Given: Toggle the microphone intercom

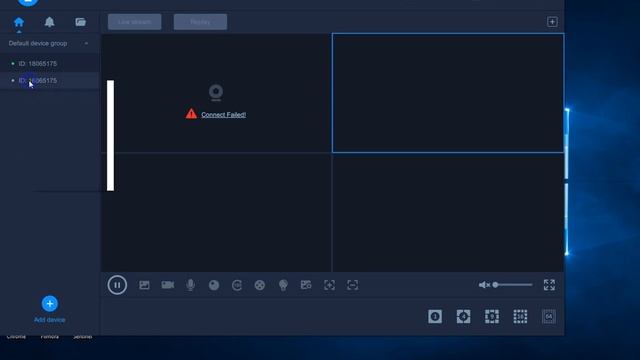Looking at the screenshot, I should click(190, 285).
